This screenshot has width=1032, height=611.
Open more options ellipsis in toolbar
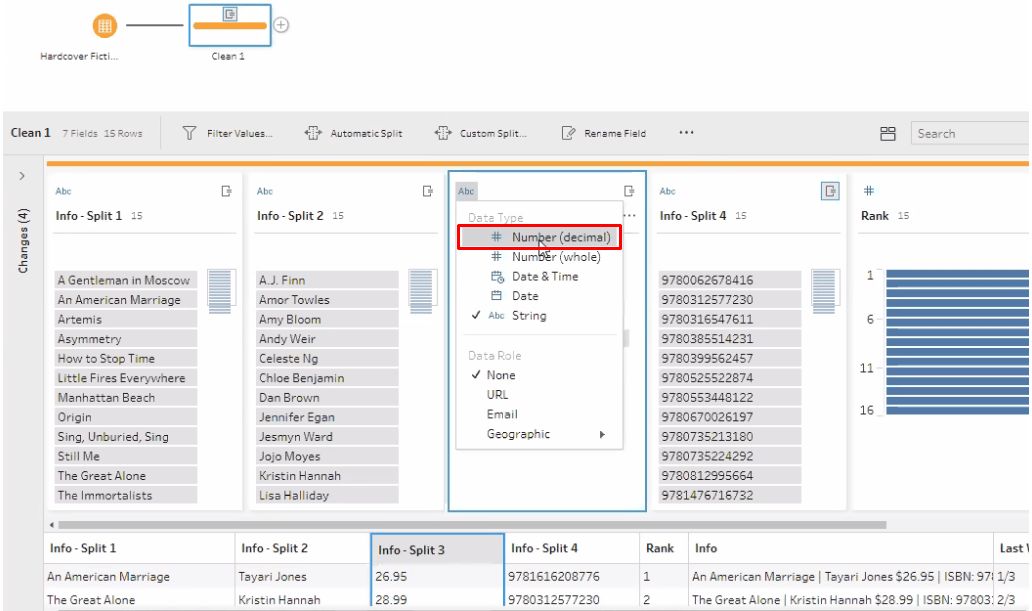tap(686, 132)
